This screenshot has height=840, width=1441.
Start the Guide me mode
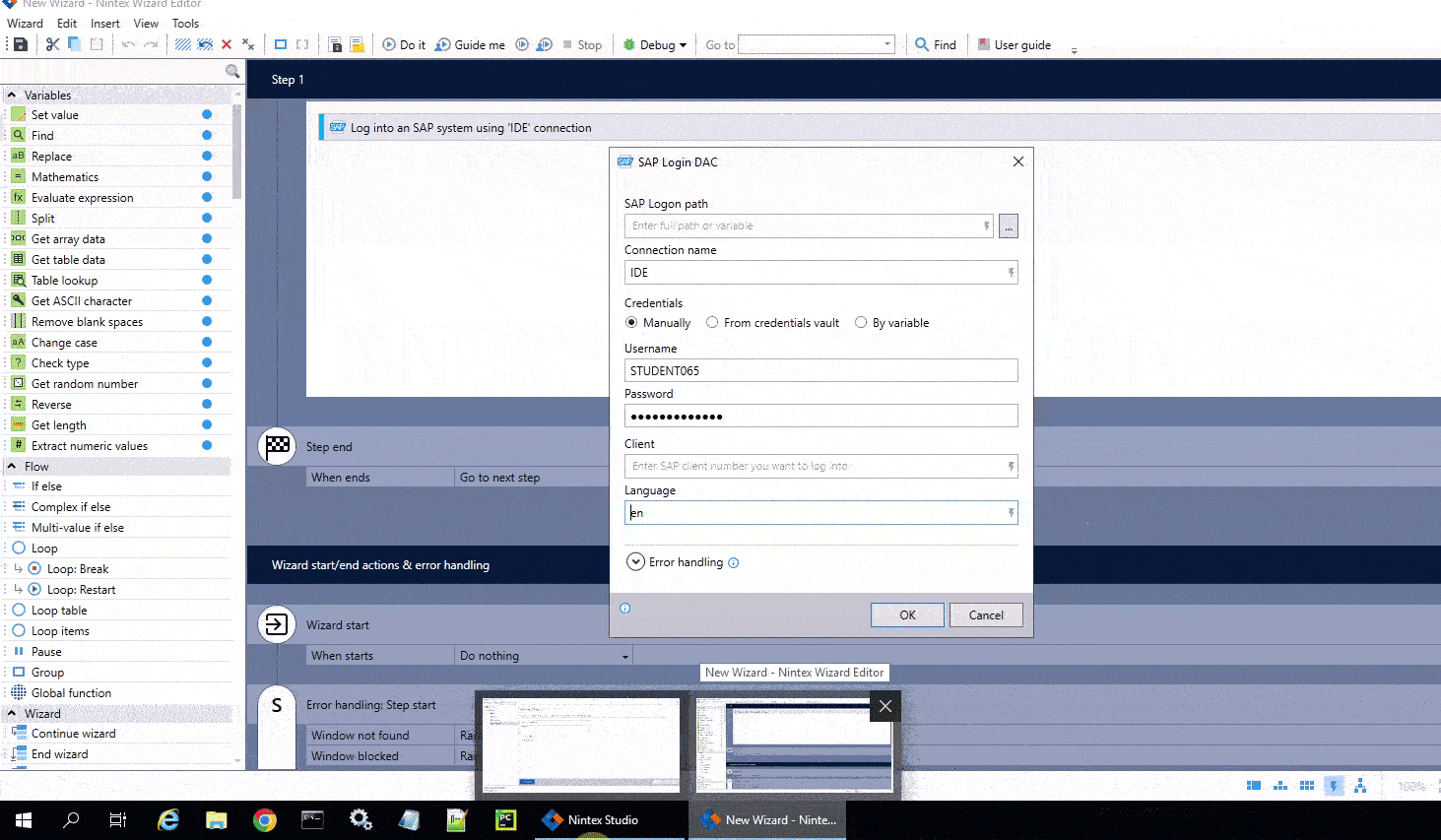tap(470, 44)
